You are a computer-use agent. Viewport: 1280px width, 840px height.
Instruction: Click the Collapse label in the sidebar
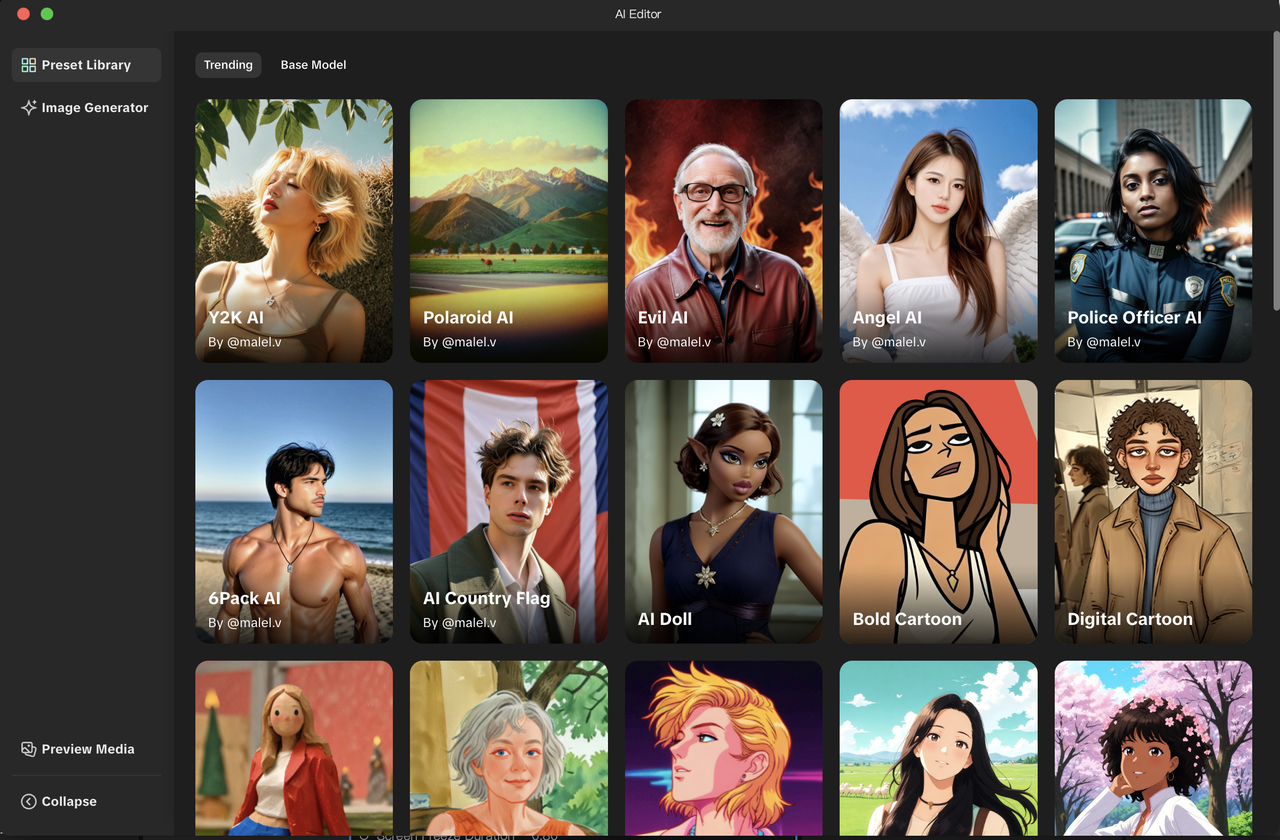69,801
